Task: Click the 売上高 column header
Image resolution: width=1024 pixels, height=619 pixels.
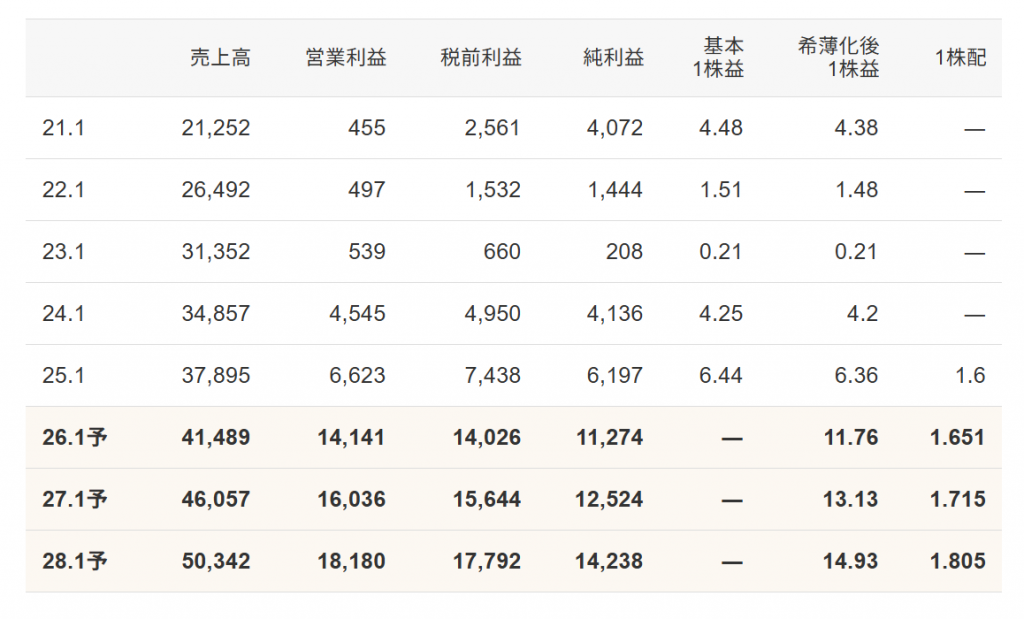Action: click(220, 58)
